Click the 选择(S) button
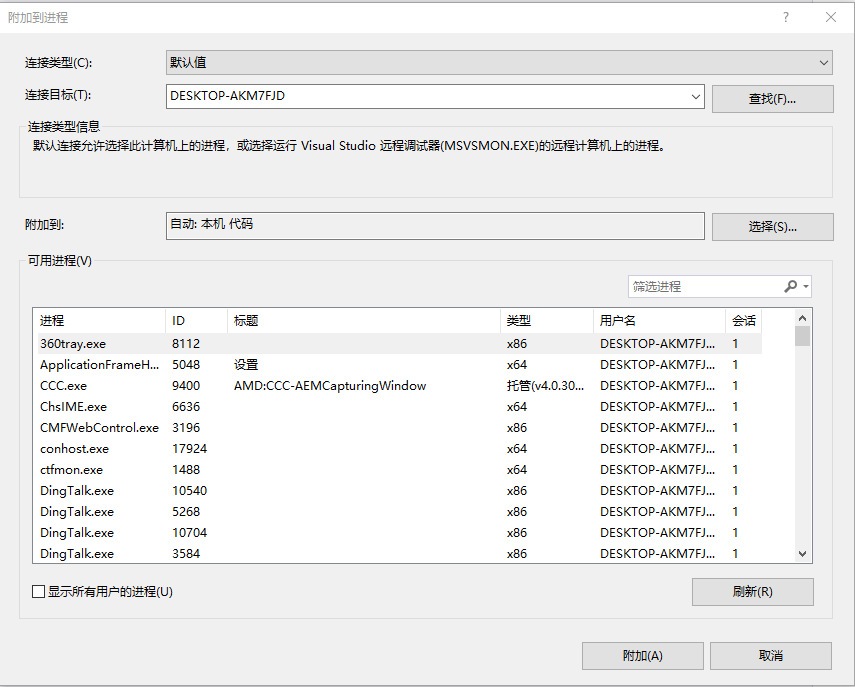This screenshot has width=855, height=687. (x=771, y=226)
